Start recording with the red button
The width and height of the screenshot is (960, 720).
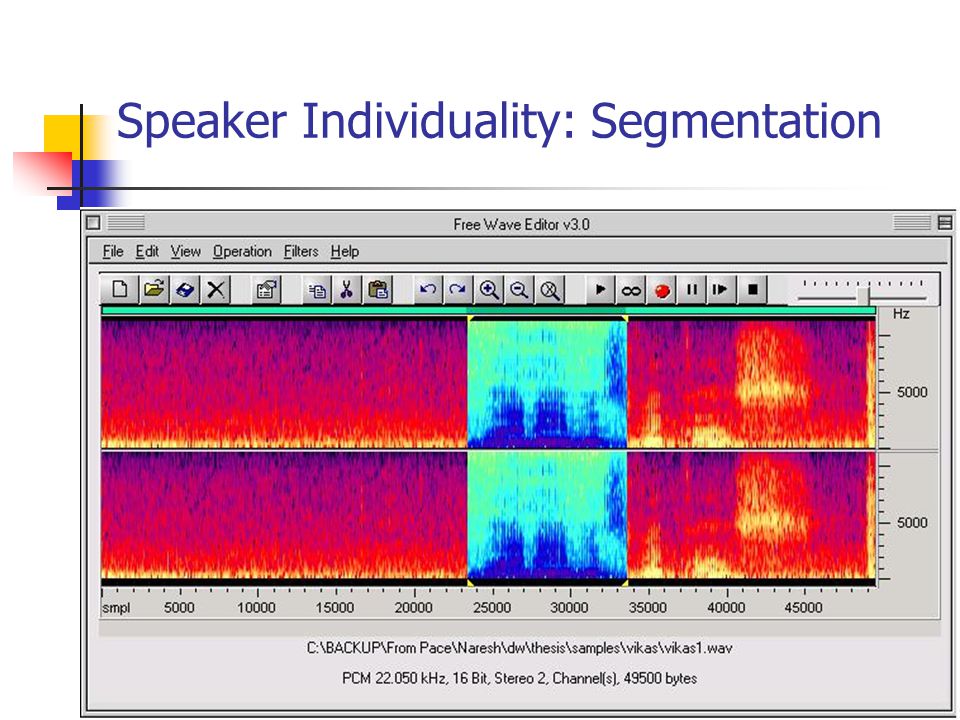click(661, 289)
